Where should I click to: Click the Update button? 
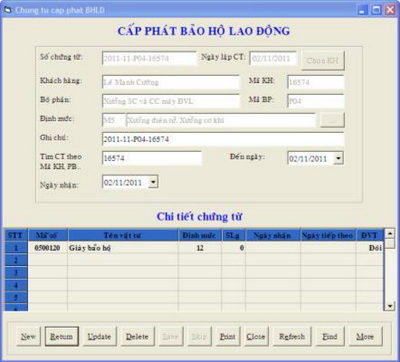click(x=99, y=336)
